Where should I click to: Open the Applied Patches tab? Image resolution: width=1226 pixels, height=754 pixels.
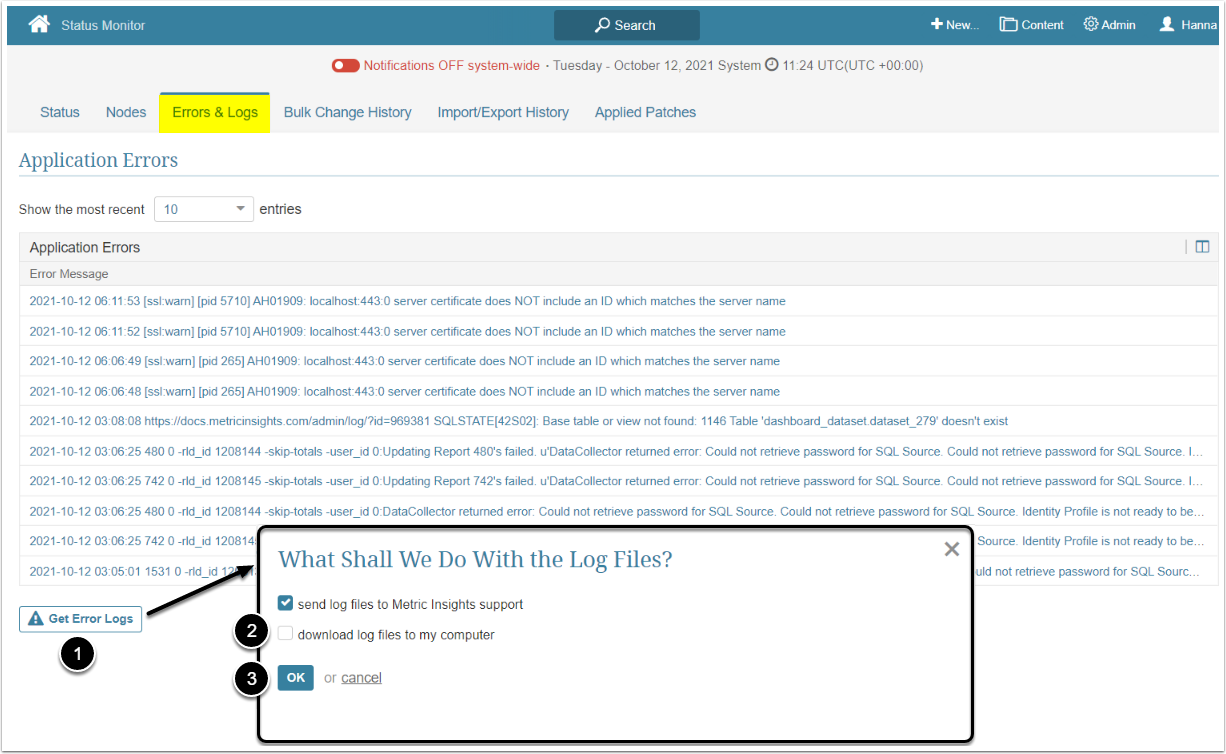645,112
